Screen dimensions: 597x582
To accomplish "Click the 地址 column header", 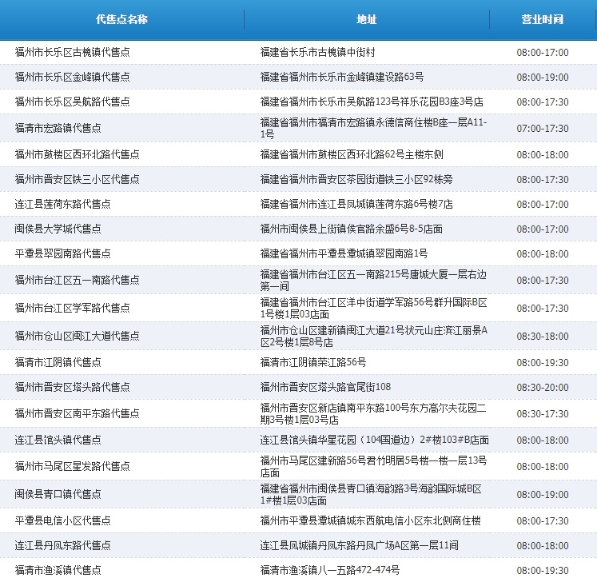I will 366,19.
